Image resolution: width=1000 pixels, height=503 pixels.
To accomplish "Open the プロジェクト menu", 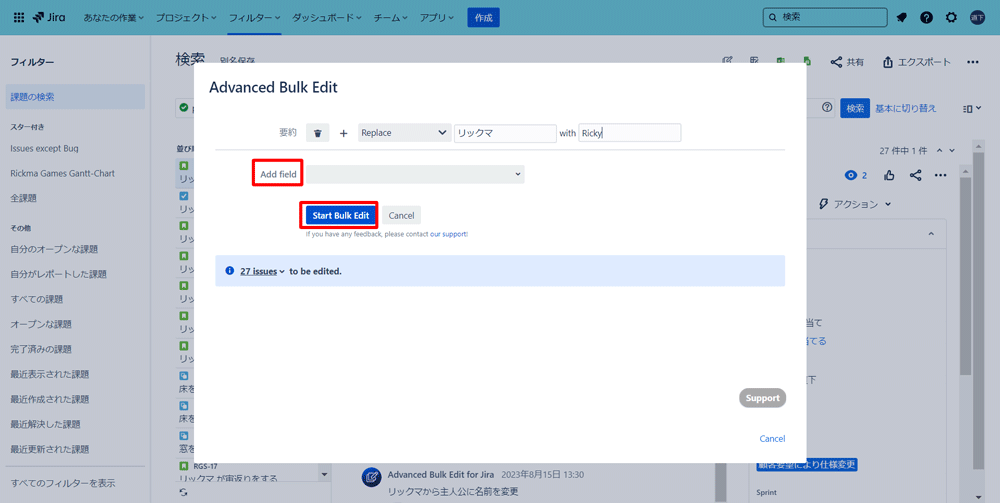I will pyautogui.click(x=186, y=18).
